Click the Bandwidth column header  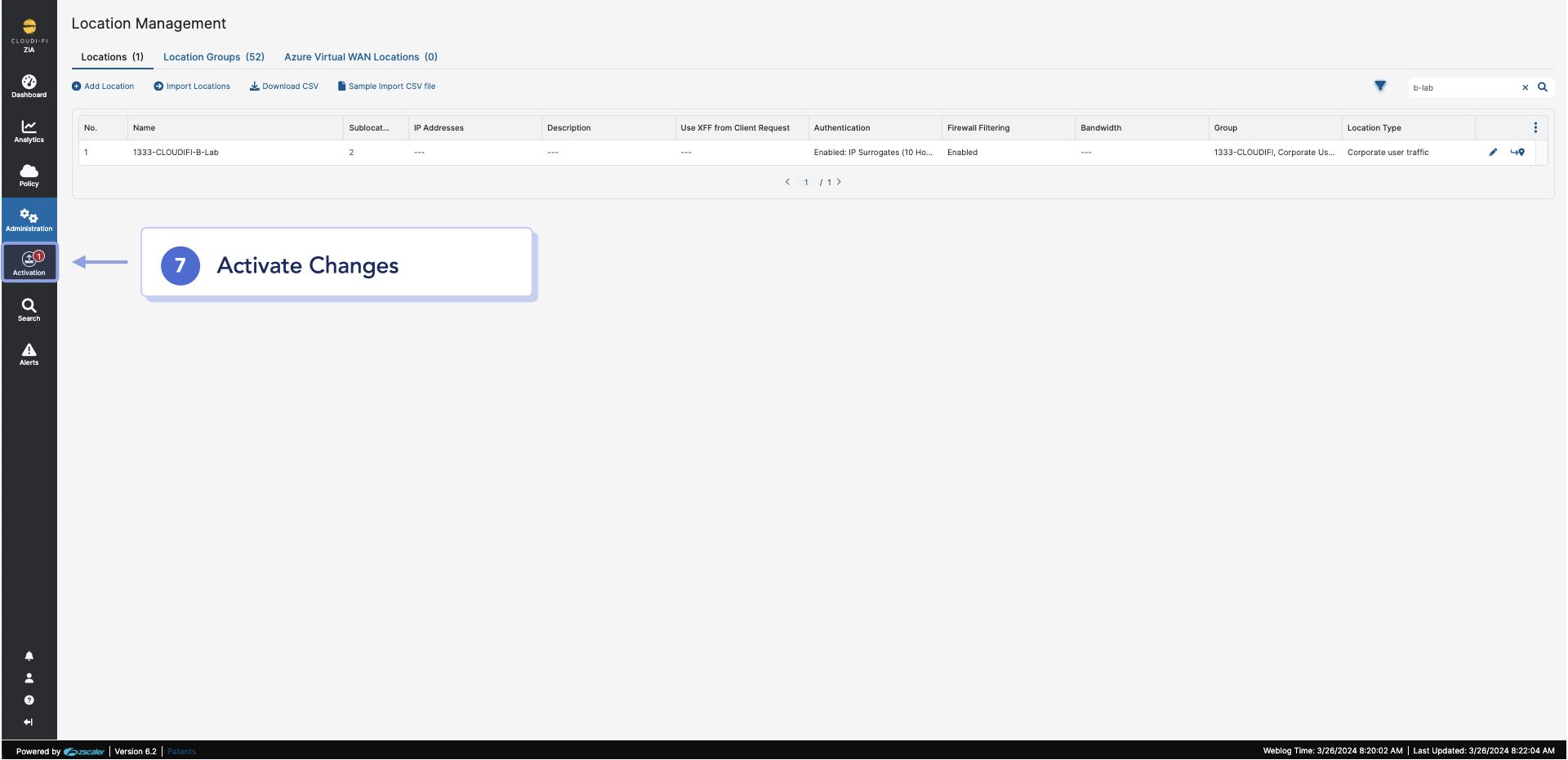(1142, 128)
